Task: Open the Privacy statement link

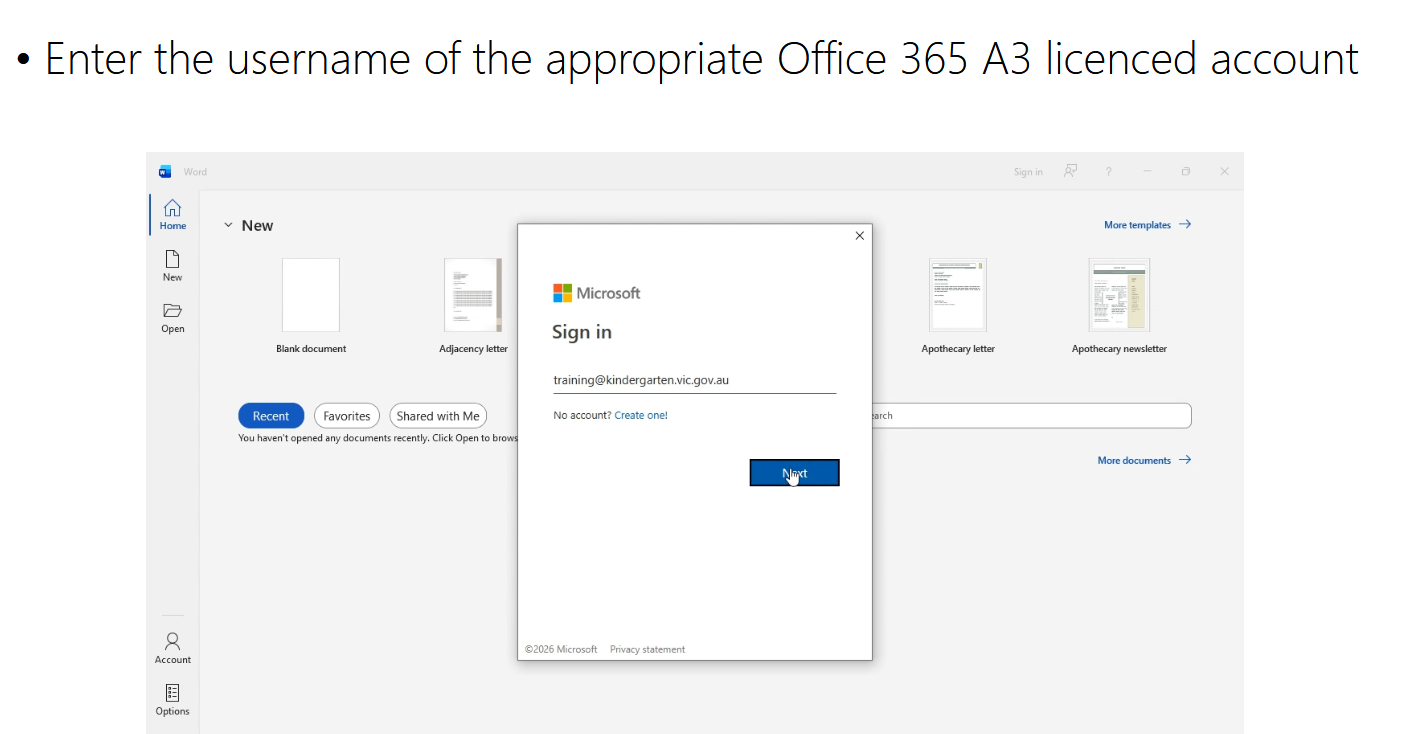Action: (x=647, y=649)
